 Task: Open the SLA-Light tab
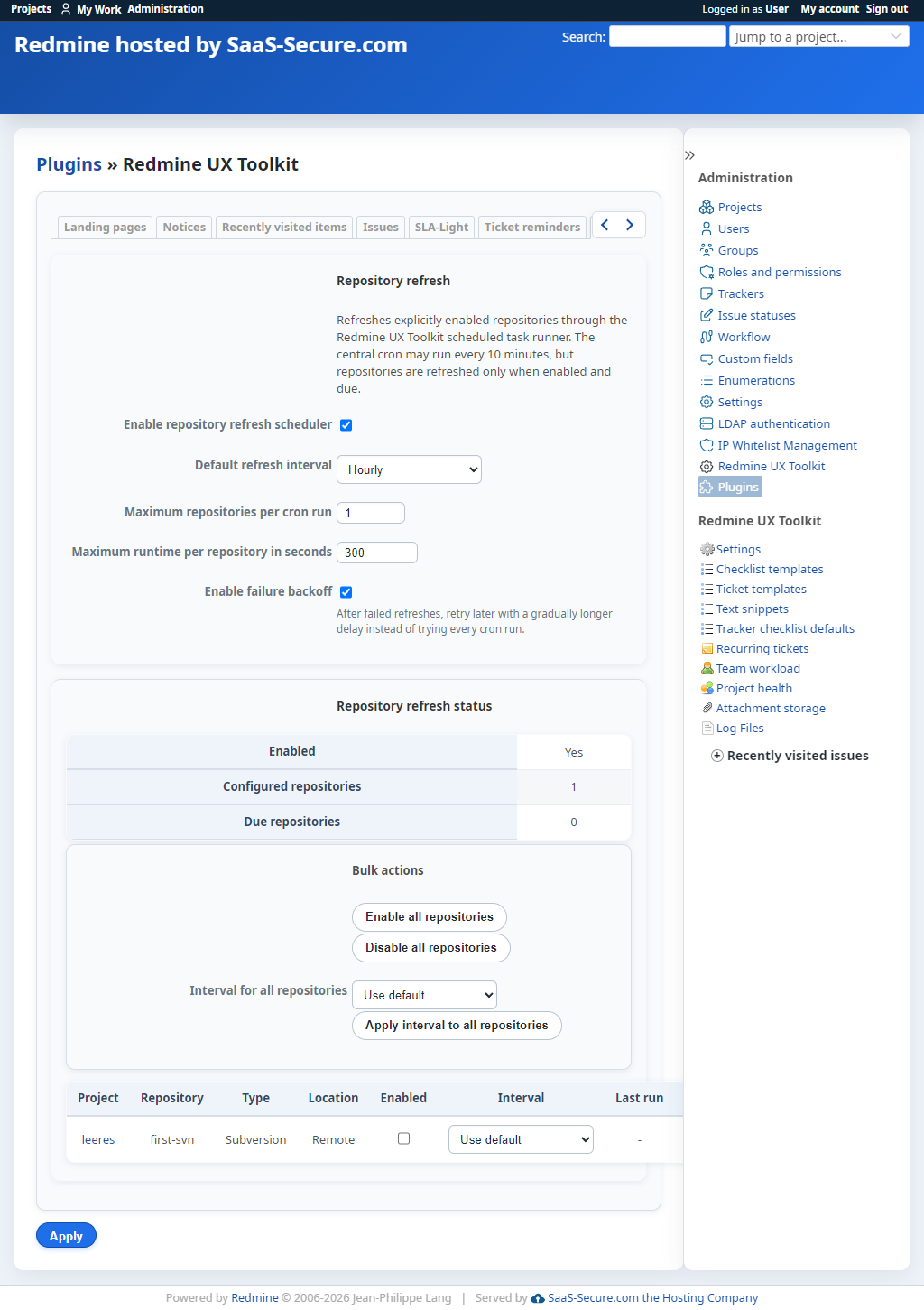click(x=441, y=227)
